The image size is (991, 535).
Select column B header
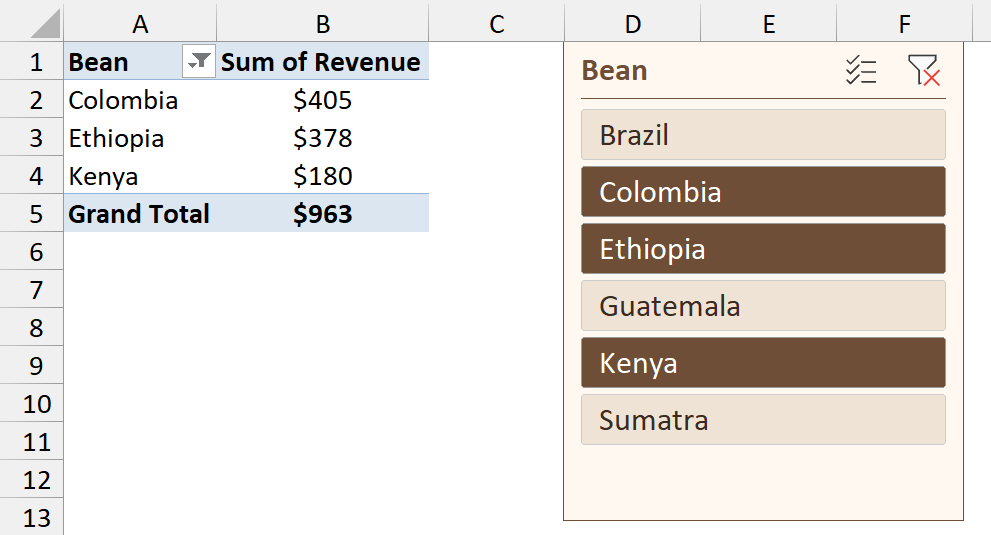[322, 23]
